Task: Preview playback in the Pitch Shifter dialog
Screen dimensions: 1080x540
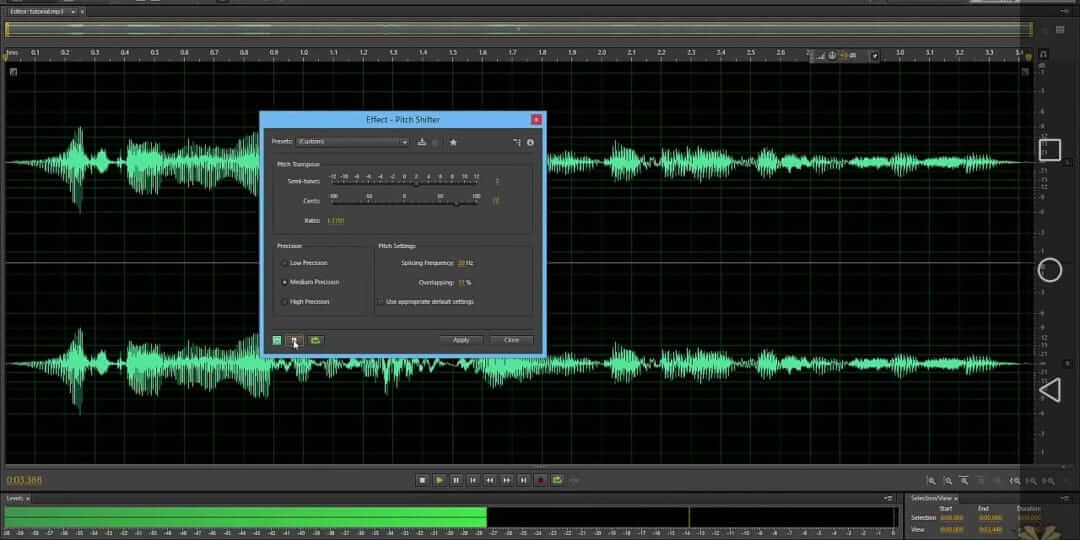Action: (294, 340)
